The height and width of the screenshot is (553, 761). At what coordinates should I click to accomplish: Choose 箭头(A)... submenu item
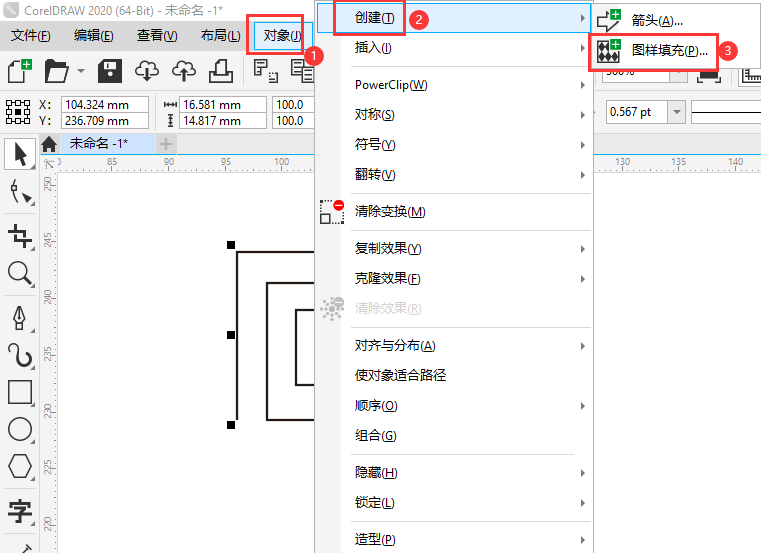[x=657, y=20]
